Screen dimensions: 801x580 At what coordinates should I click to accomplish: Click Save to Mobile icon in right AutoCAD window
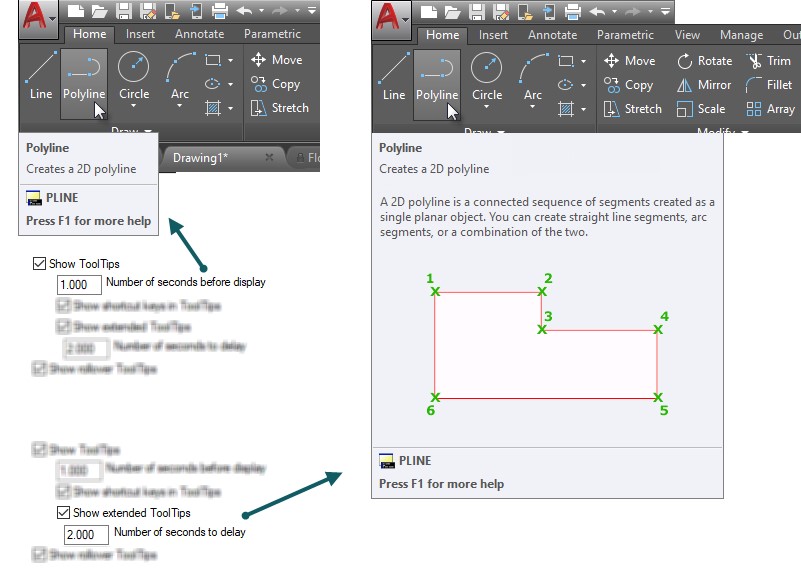click(x=549, y=11)
